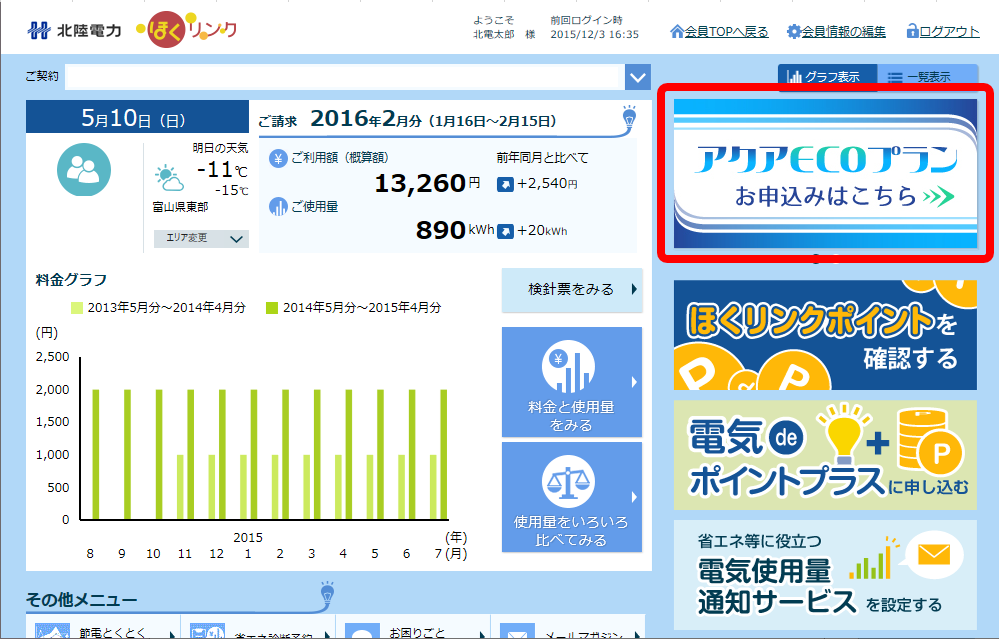999x639 pixels.
Task: Click the 明日の天気 label
Action: [220, 148]
